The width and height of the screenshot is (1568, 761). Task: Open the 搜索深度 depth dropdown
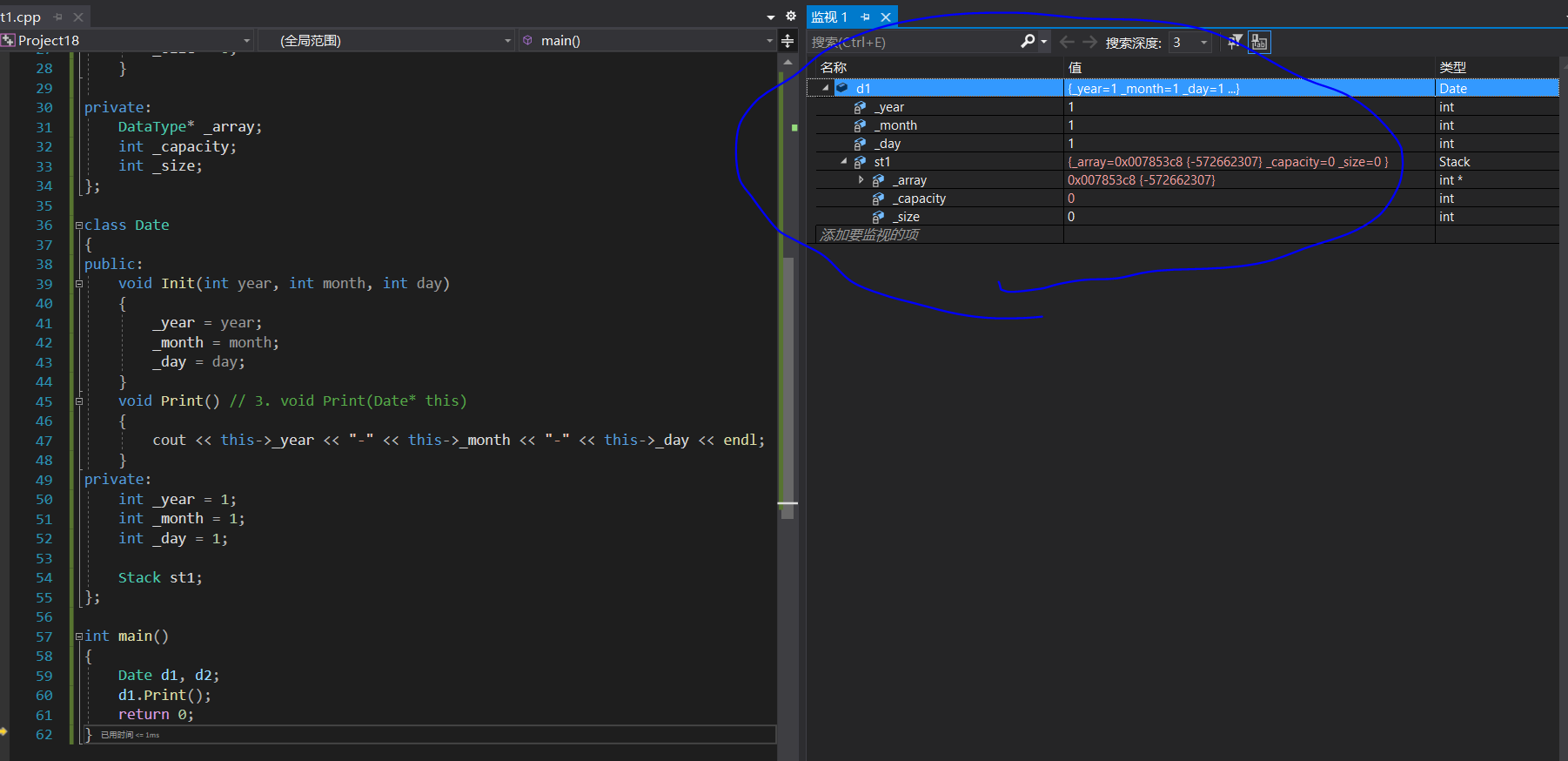1204,43
